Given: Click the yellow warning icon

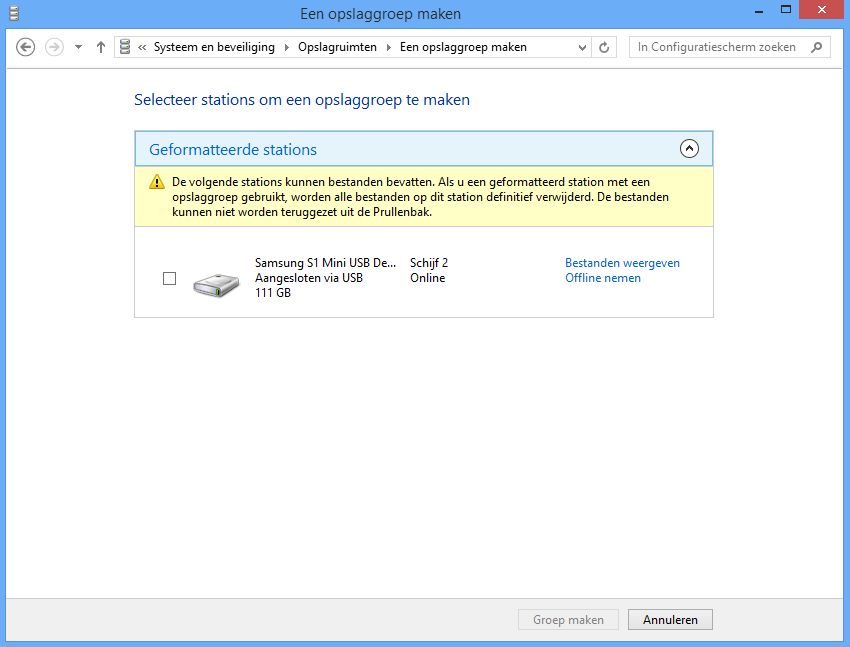Looking at the screenshot, I should pos(157,182).
